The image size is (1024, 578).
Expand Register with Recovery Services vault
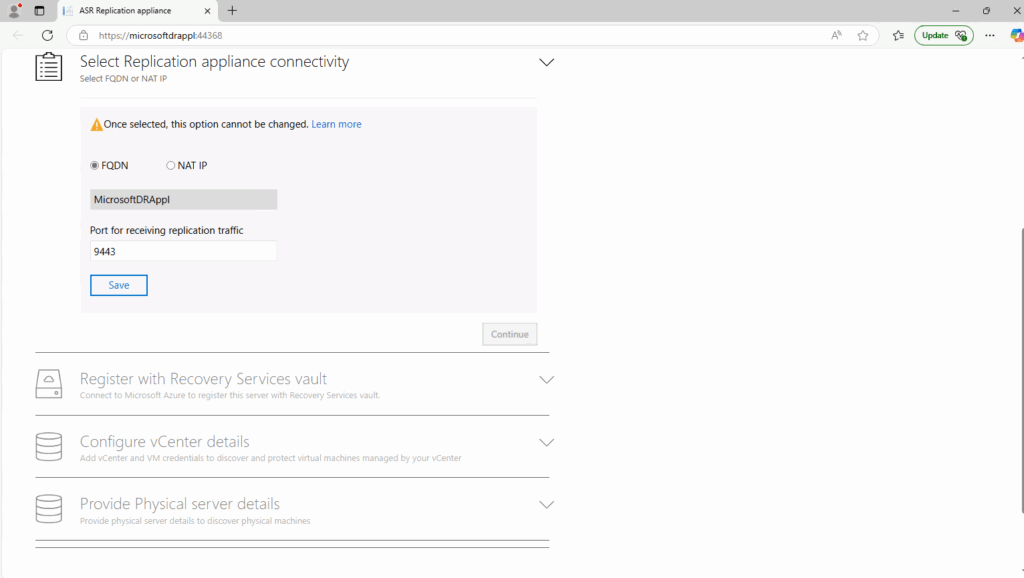547,379
